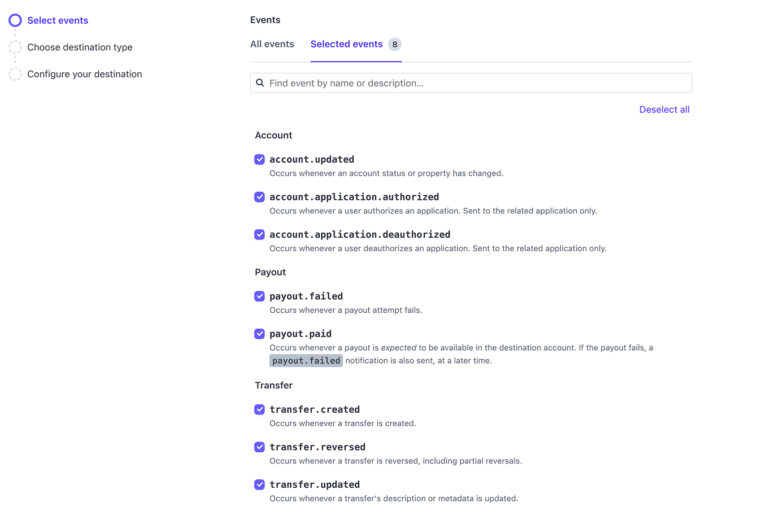Click the search magnifier icon
The image size is (767, 520).
tap(260, 83)
